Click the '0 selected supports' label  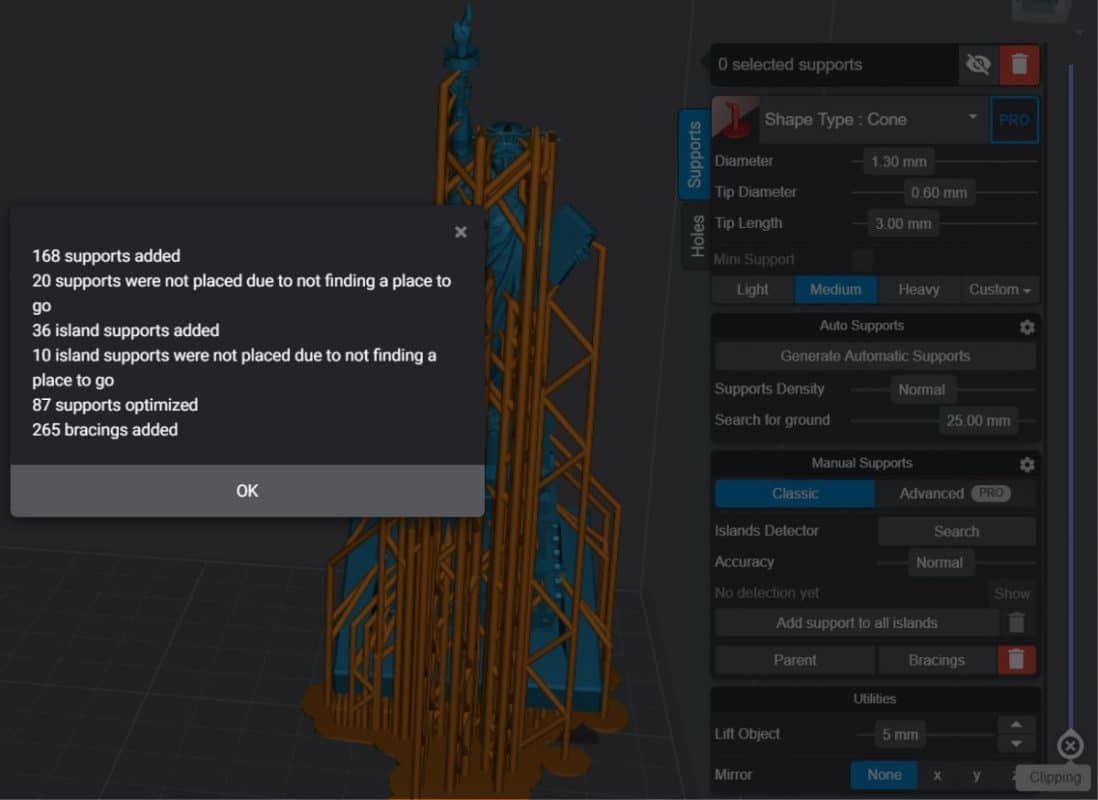coord(790,64)
